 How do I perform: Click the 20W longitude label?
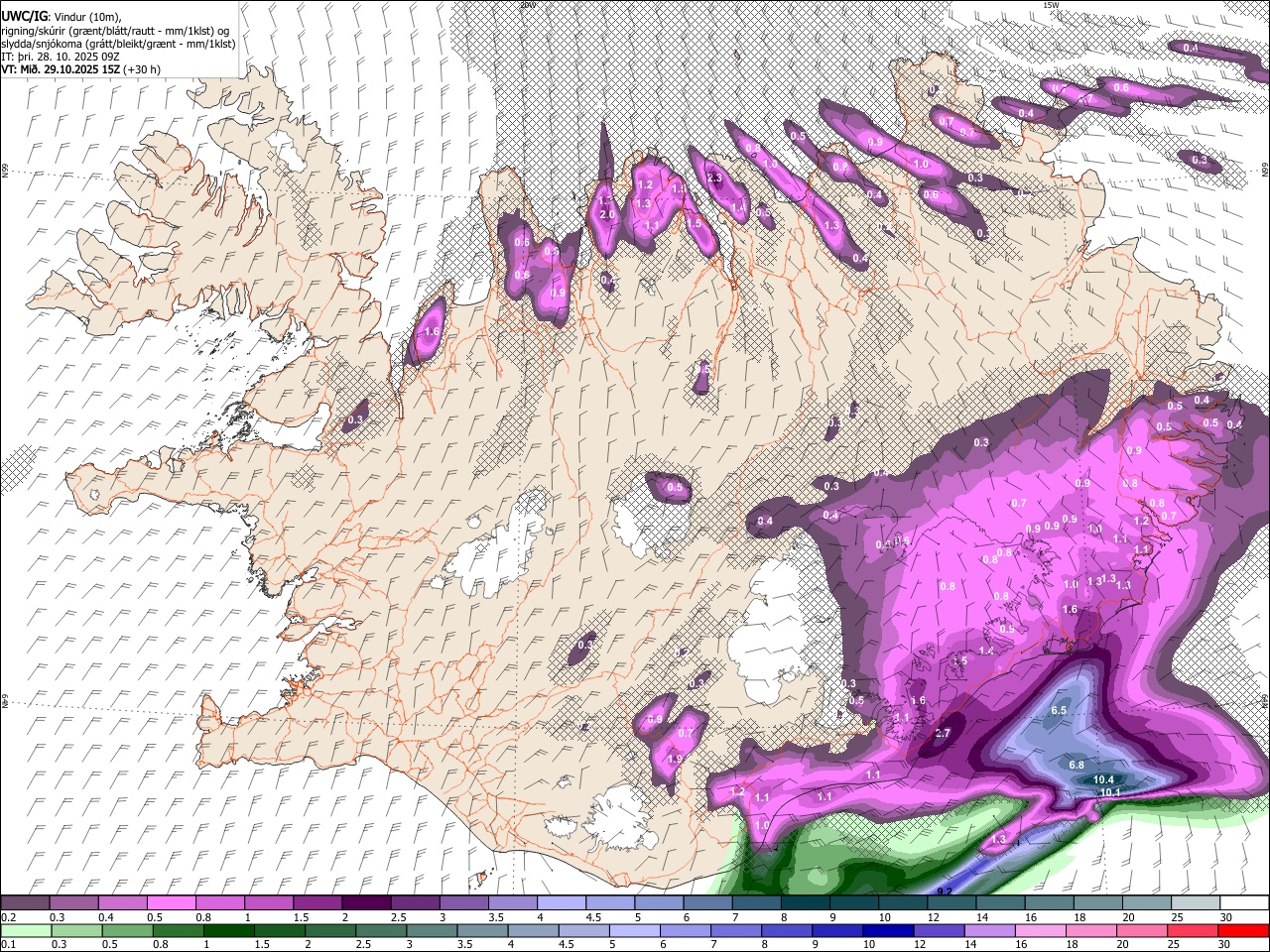pyautogui.click(x=527, y=5)
